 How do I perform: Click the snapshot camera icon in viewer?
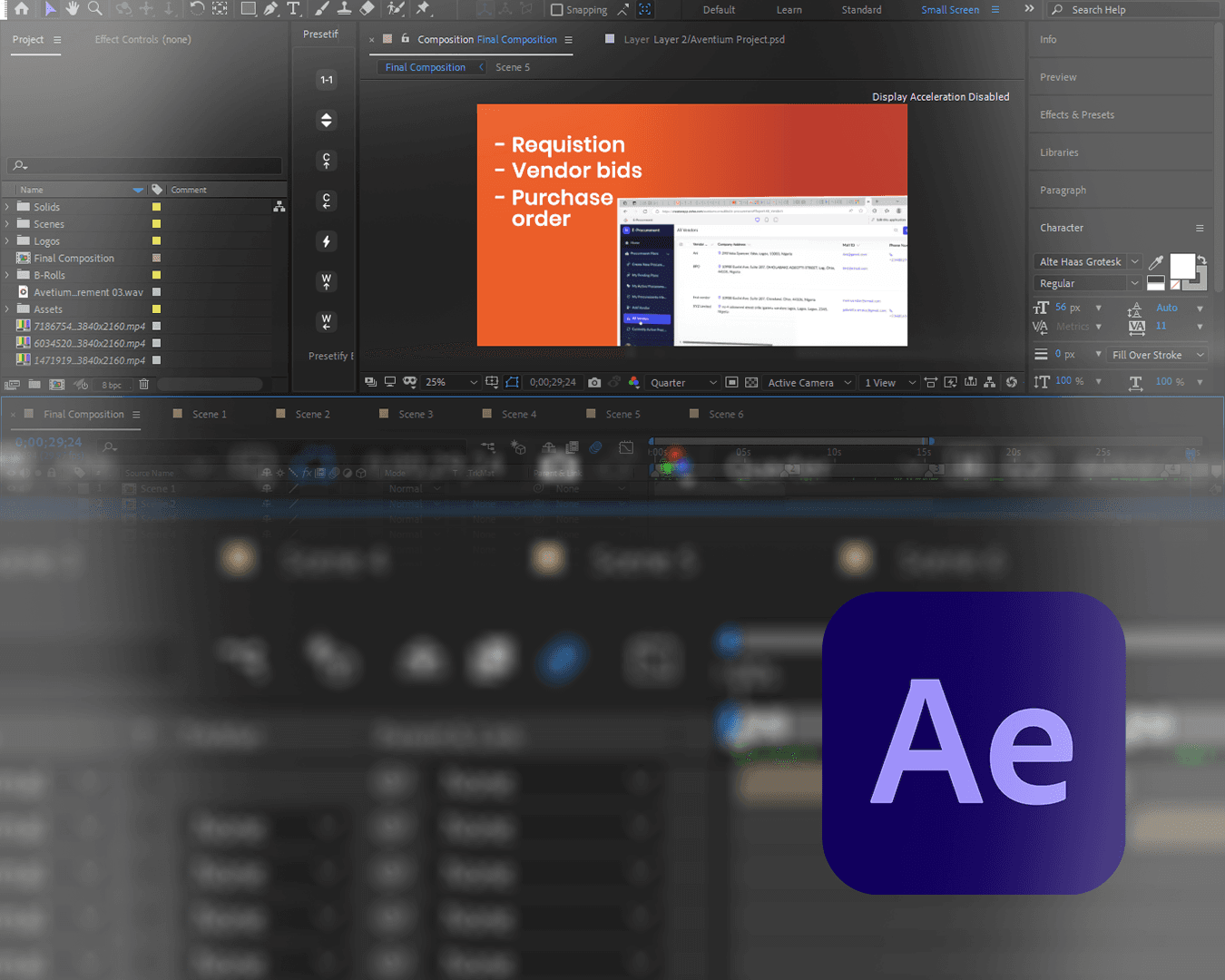pos(594,382)
